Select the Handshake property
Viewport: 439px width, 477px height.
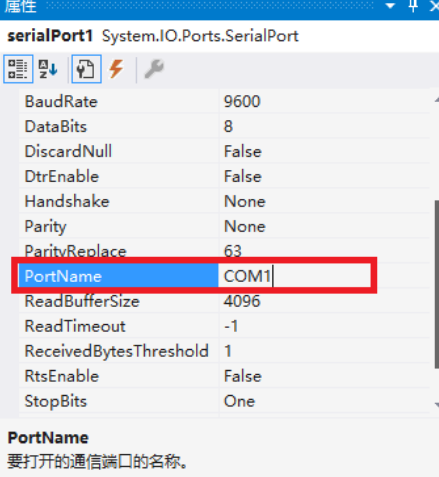[119, 201]
